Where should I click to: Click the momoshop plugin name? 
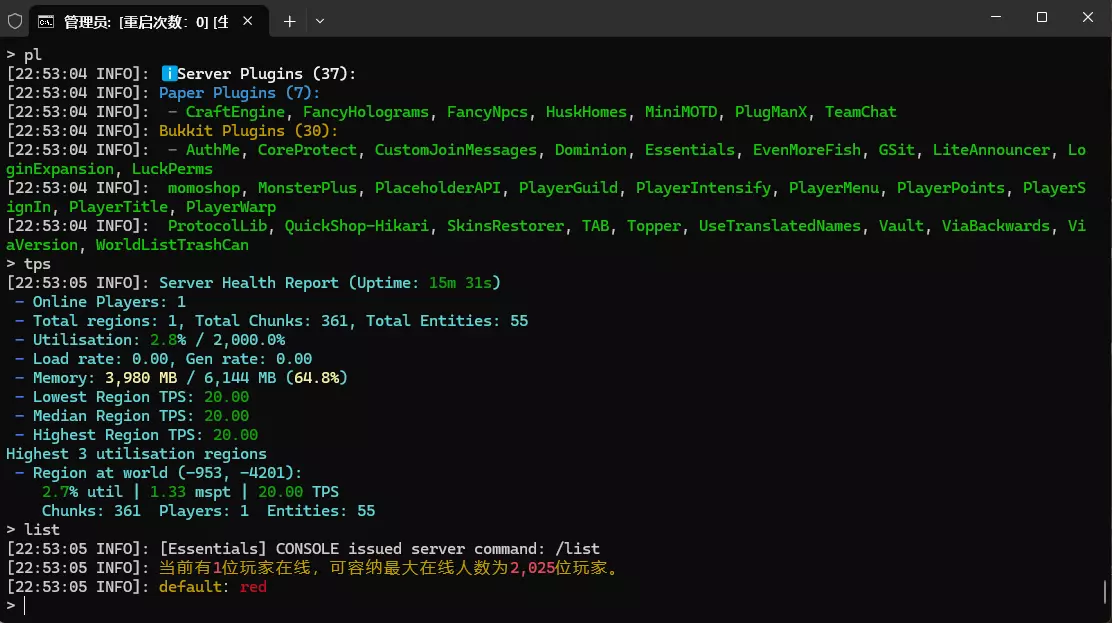[204, 188]
